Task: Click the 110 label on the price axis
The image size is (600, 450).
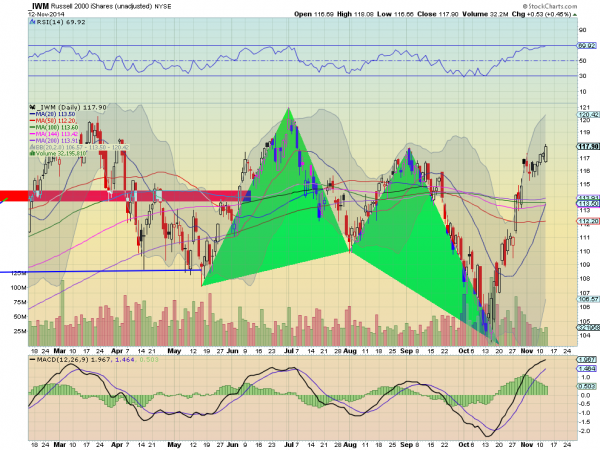Action: tap(584, 251)
